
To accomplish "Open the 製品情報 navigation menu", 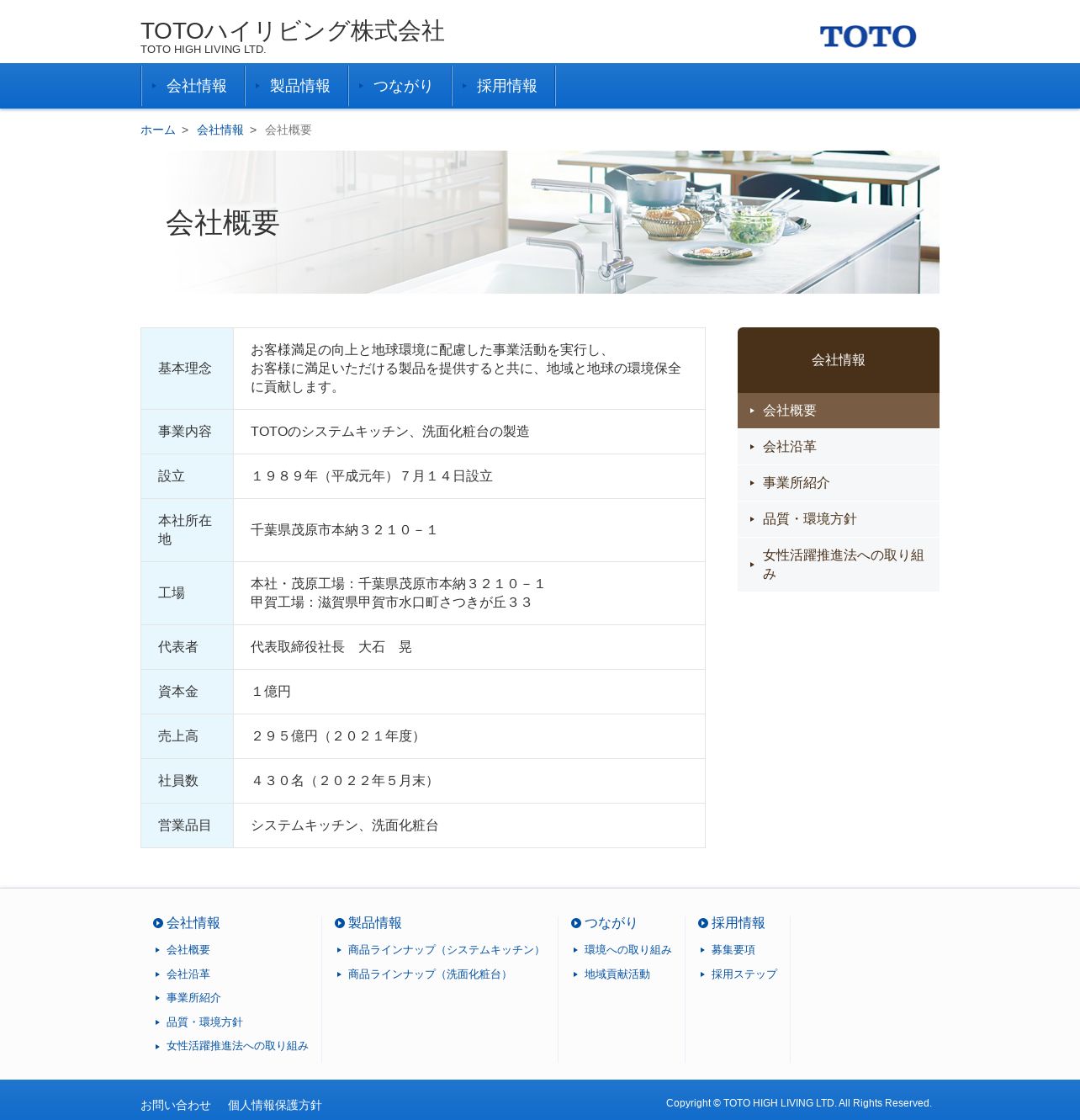I will point(297,86).
